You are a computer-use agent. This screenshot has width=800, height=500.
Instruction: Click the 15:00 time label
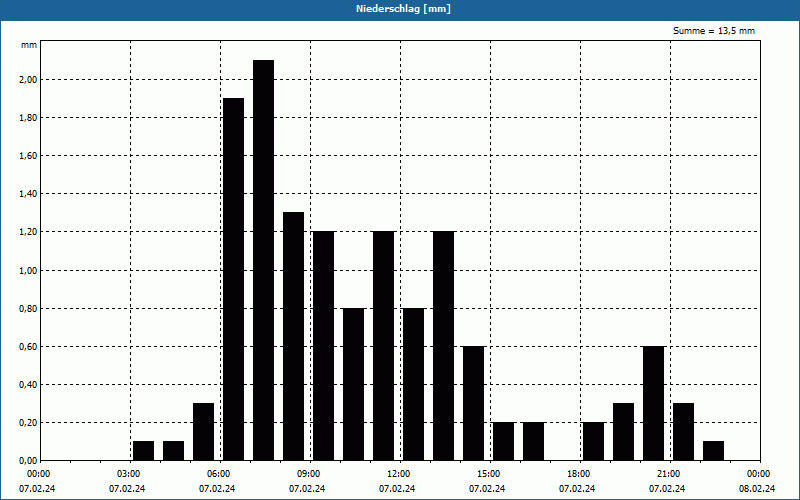point(490,474)
